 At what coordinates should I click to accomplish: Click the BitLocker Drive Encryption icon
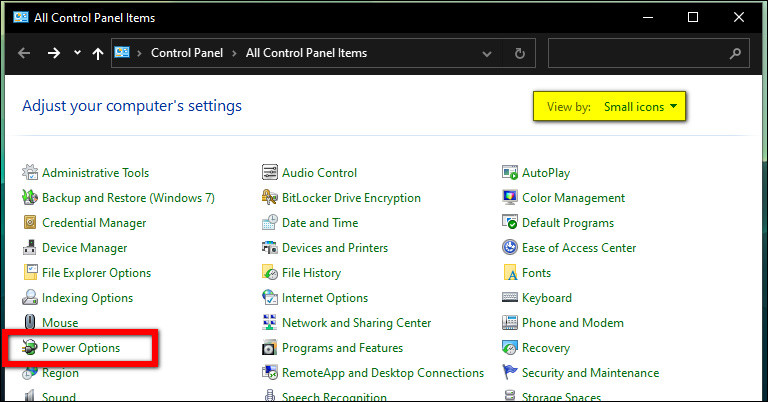tap(269, 198)
